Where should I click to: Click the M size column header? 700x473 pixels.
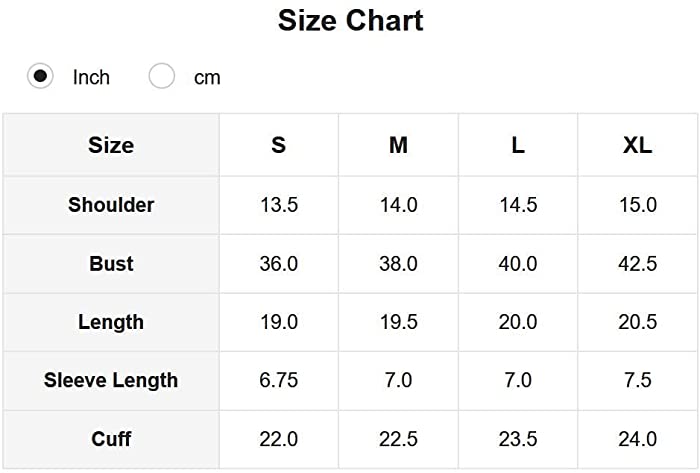[398, 145]
